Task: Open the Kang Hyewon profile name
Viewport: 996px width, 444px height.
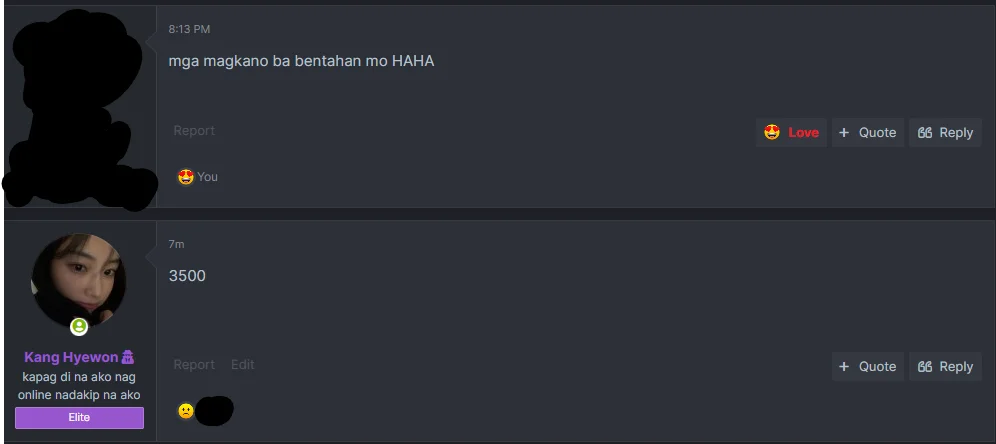Action: (x=71, y=357)
